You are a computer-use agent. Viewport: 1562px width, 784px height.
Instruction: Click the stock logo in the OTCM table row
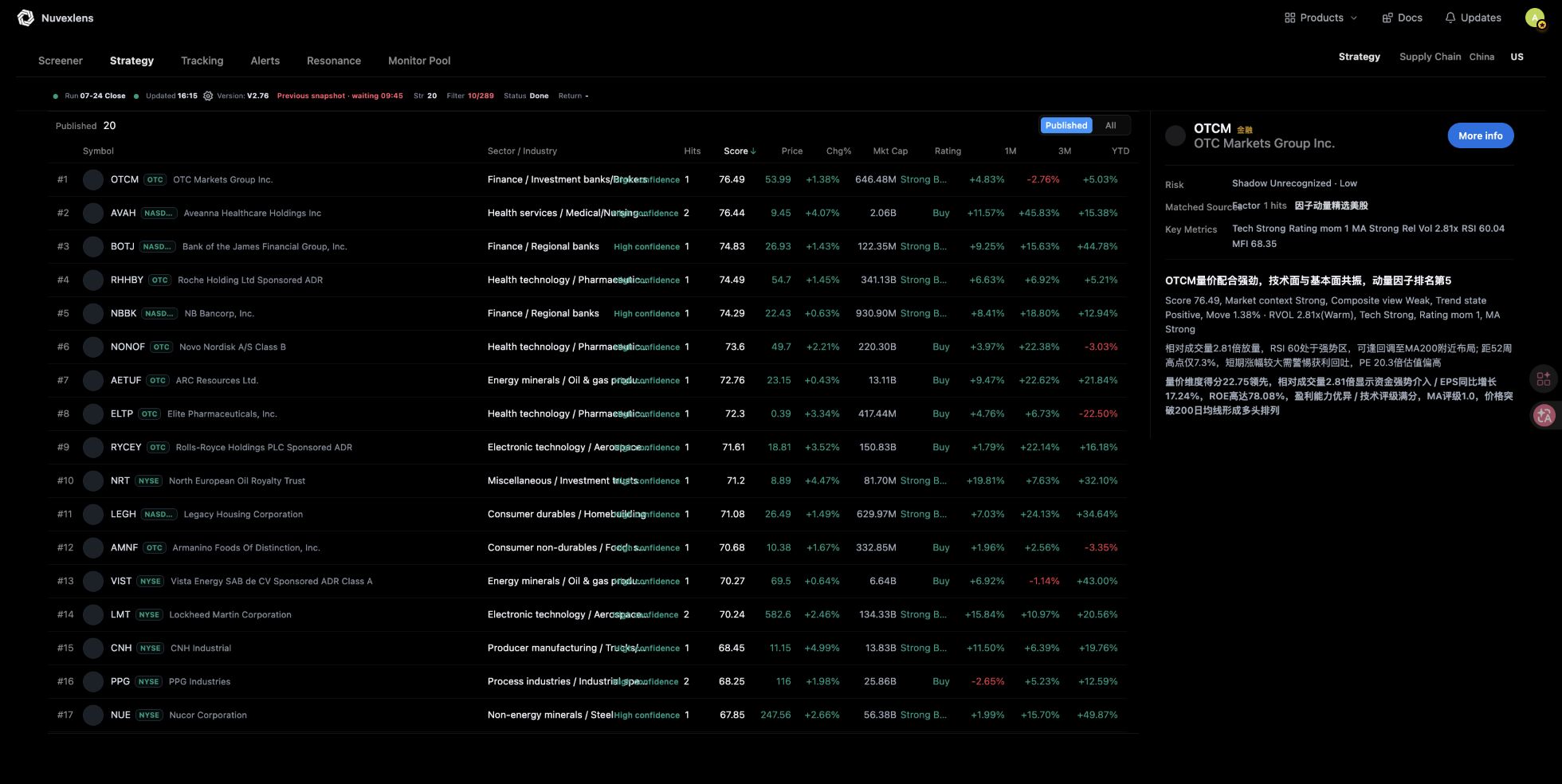93,179
